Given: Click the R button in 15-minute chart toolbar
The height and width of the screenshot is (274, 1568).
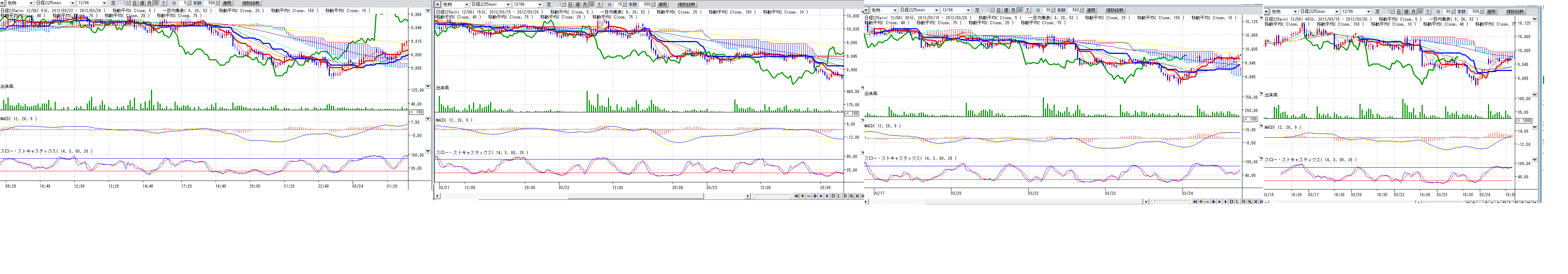Looking at the screenshot, I should point(845,196).
